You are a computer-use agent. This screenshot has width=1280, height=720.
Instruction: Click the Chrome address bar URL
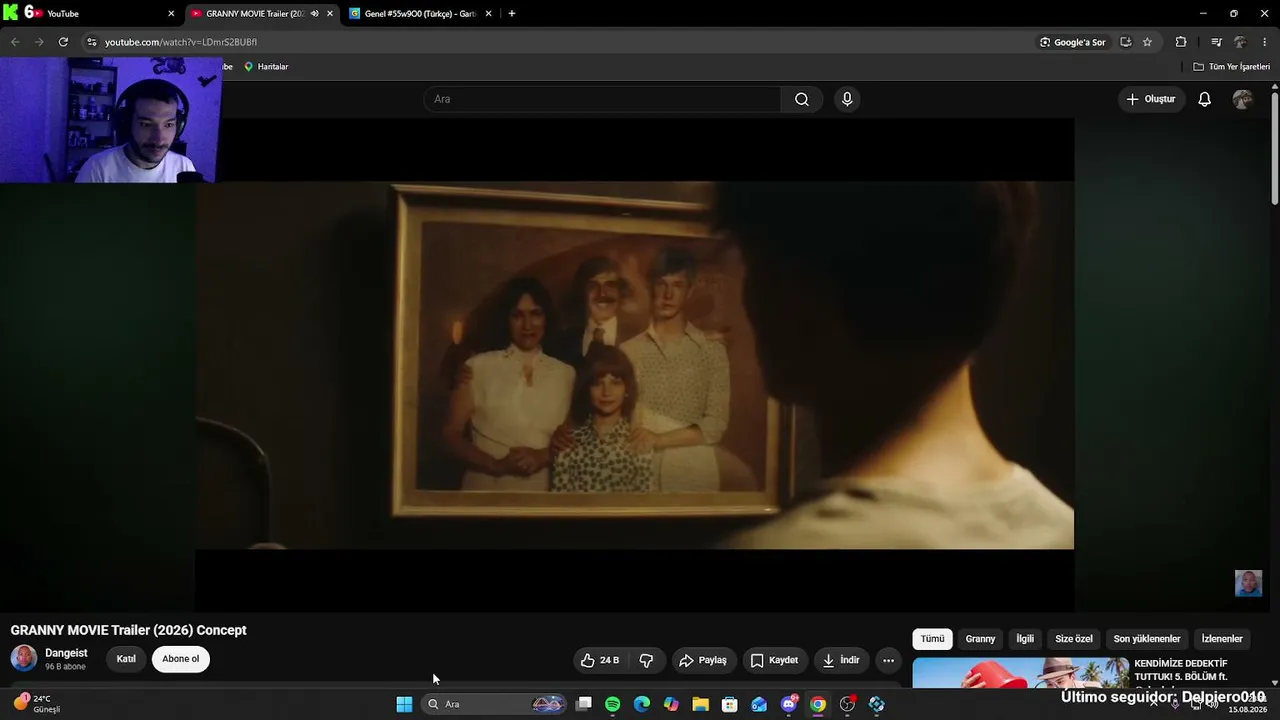tap(181, 42)
